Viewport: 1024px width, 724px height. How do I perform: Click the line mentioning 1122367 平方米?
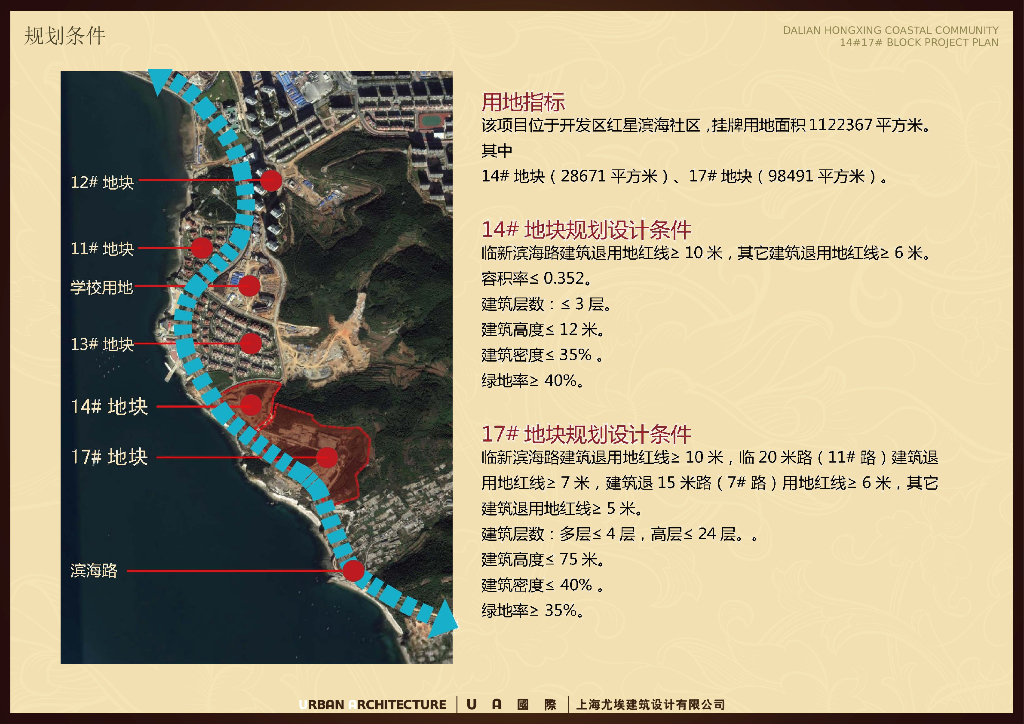pos(706,125)
